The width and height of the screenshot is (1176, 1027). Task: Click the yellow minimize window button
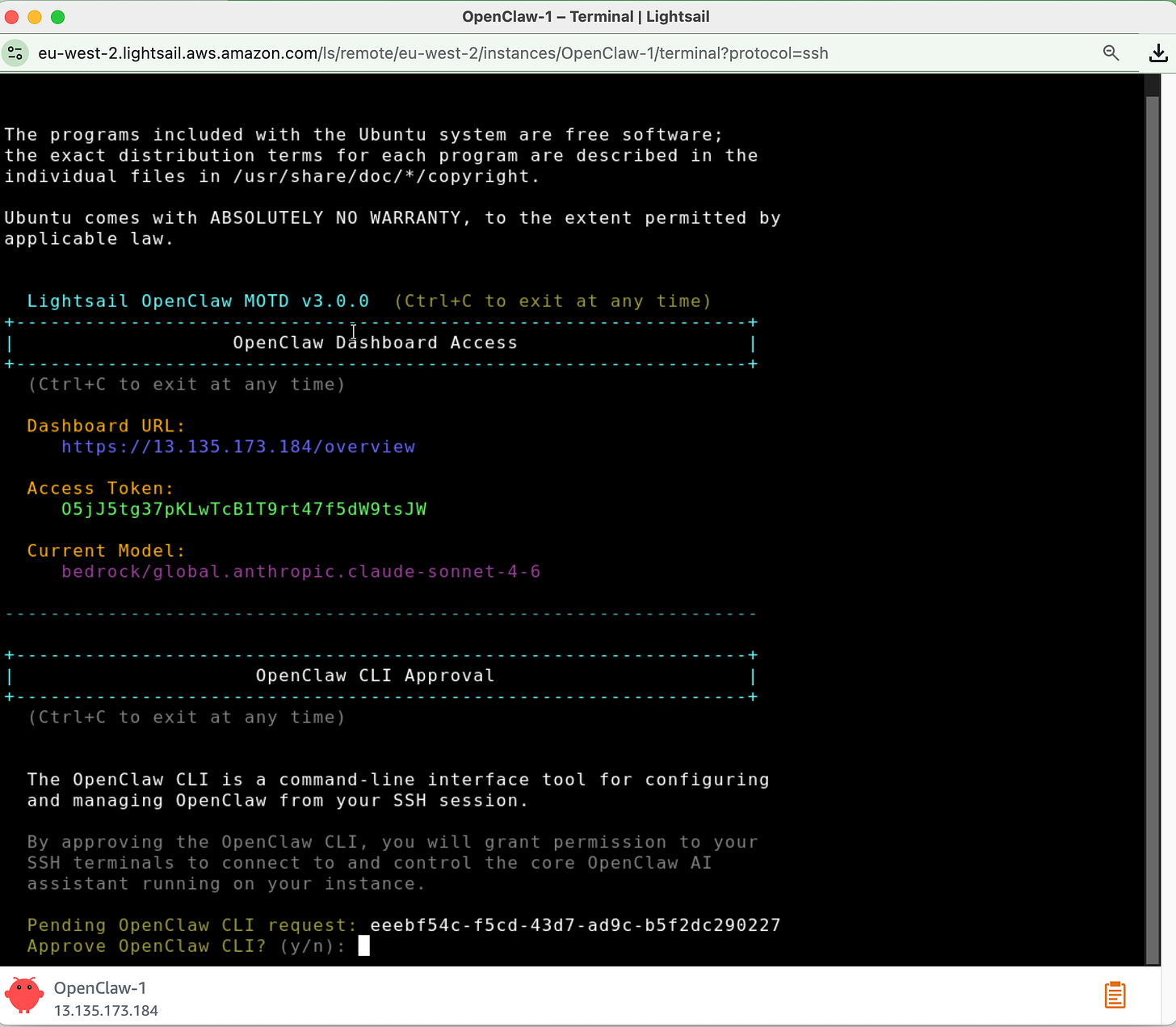point(35,17)
